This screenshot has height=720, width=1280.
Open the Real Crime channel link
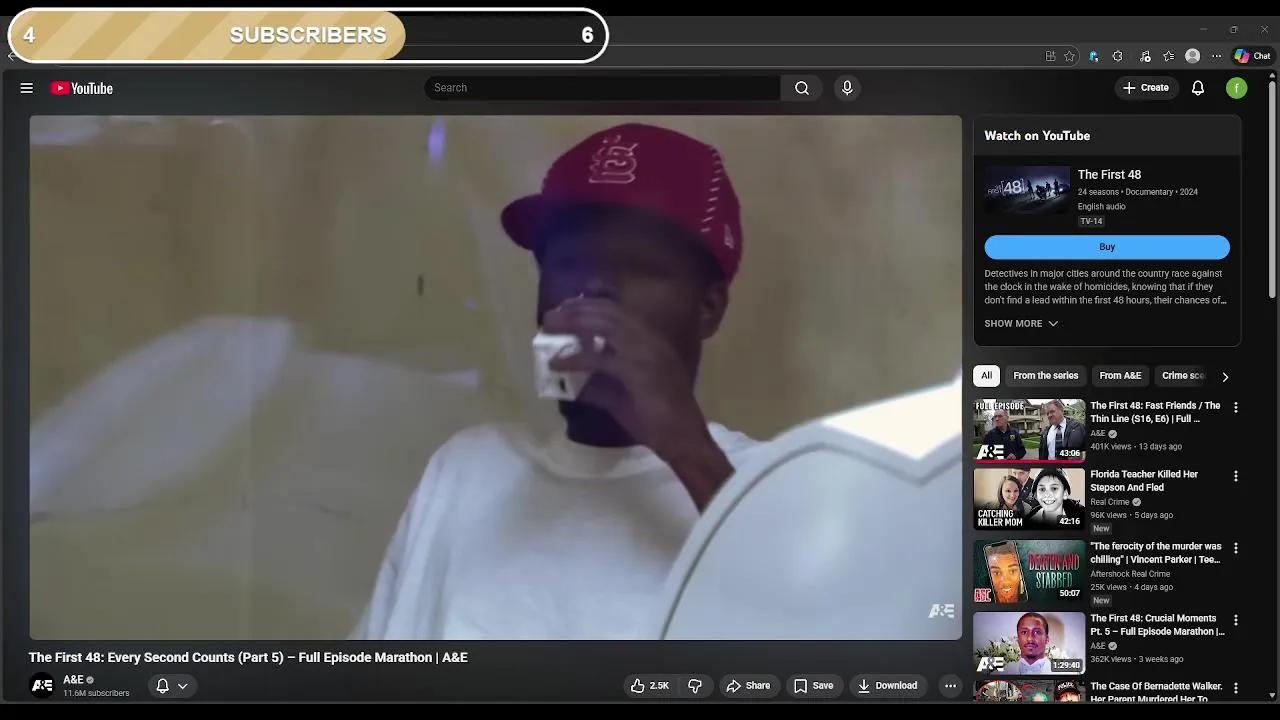1110,502
